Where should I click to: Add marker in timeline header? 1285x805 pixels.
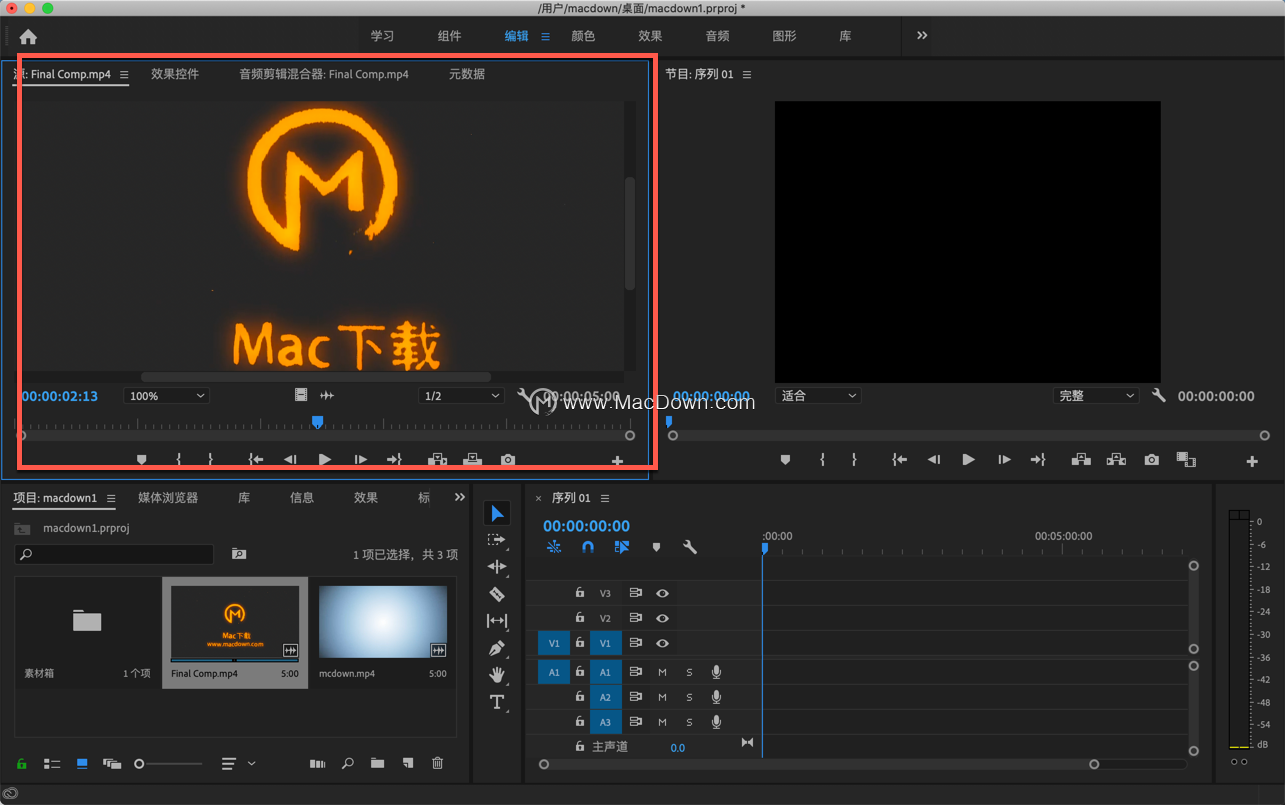click(x=656, y=547)
